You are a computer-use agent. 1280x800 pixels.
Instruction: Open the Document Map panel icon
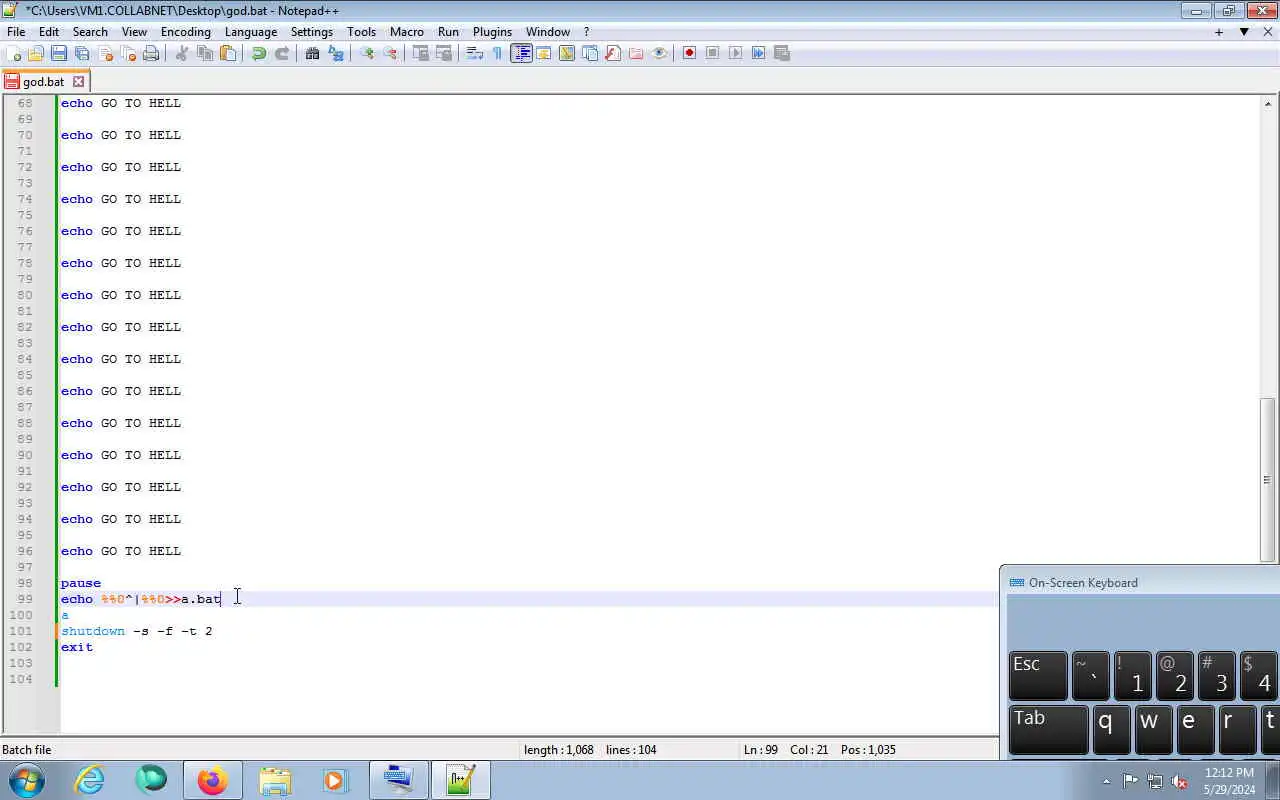[x=567, y=53]
